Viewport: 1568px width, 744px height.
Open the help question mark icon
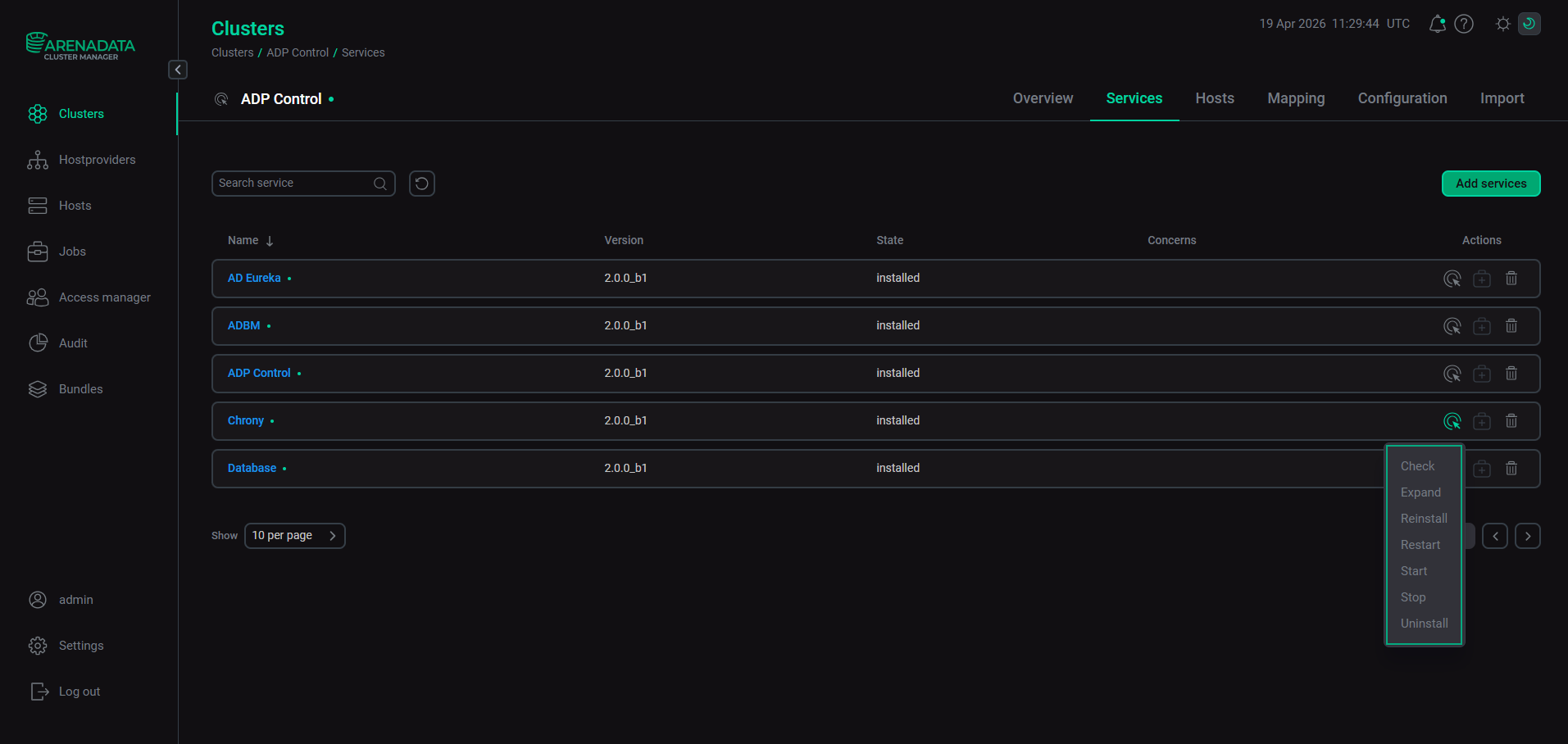[x=1464, y=24]
